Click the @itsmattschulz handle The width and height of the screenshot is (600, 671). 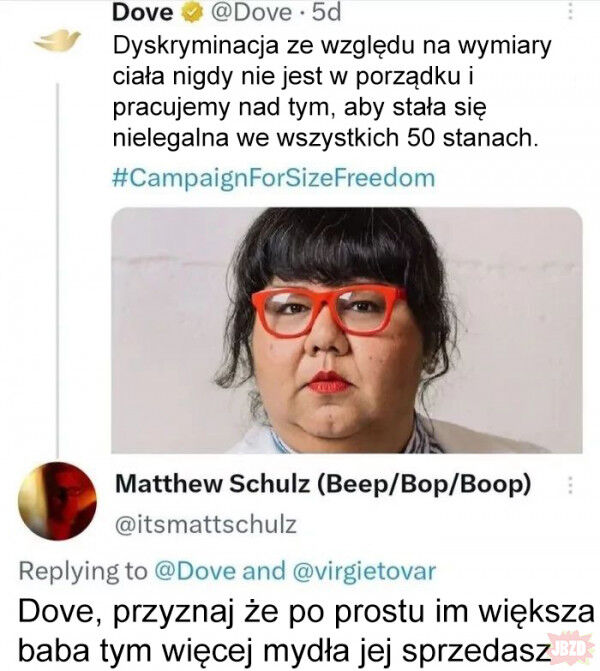[206, 525]
